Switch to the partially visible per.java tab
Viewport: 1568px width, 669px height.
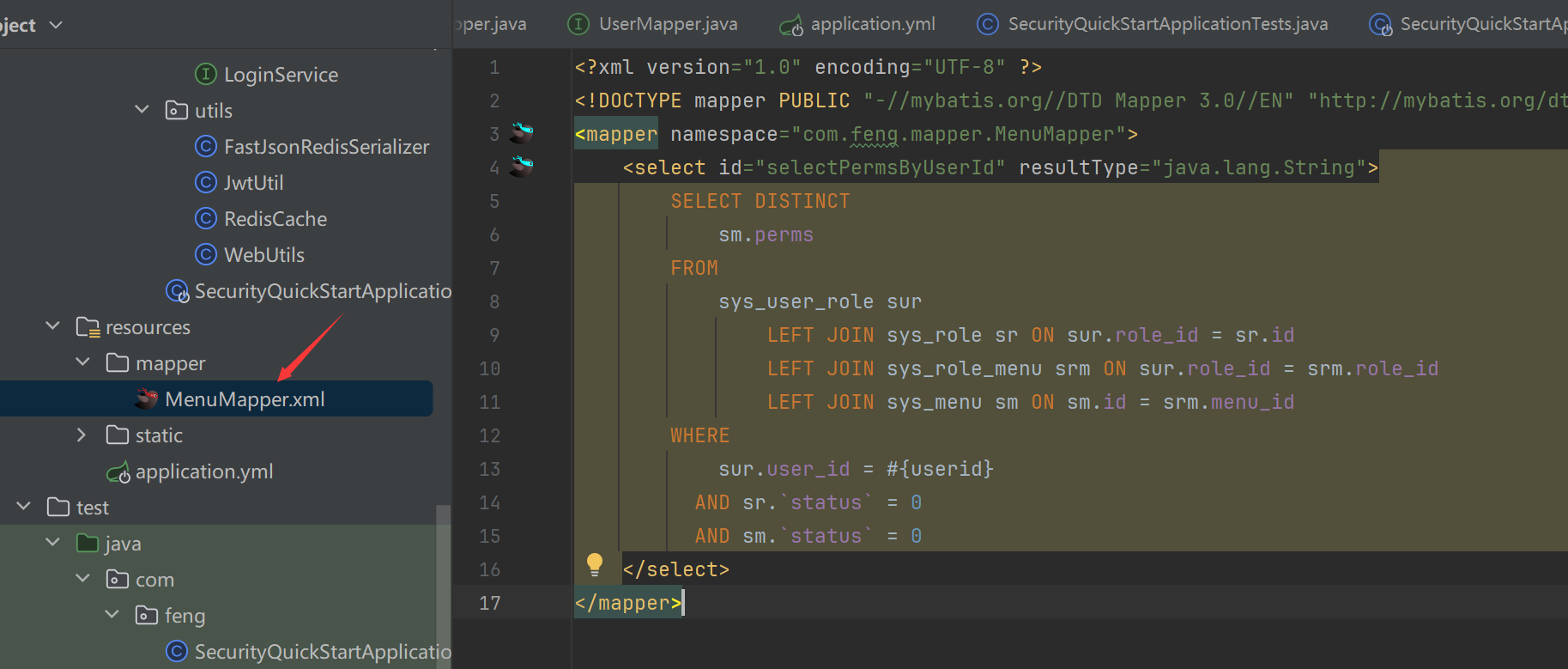tap(491, 24)
